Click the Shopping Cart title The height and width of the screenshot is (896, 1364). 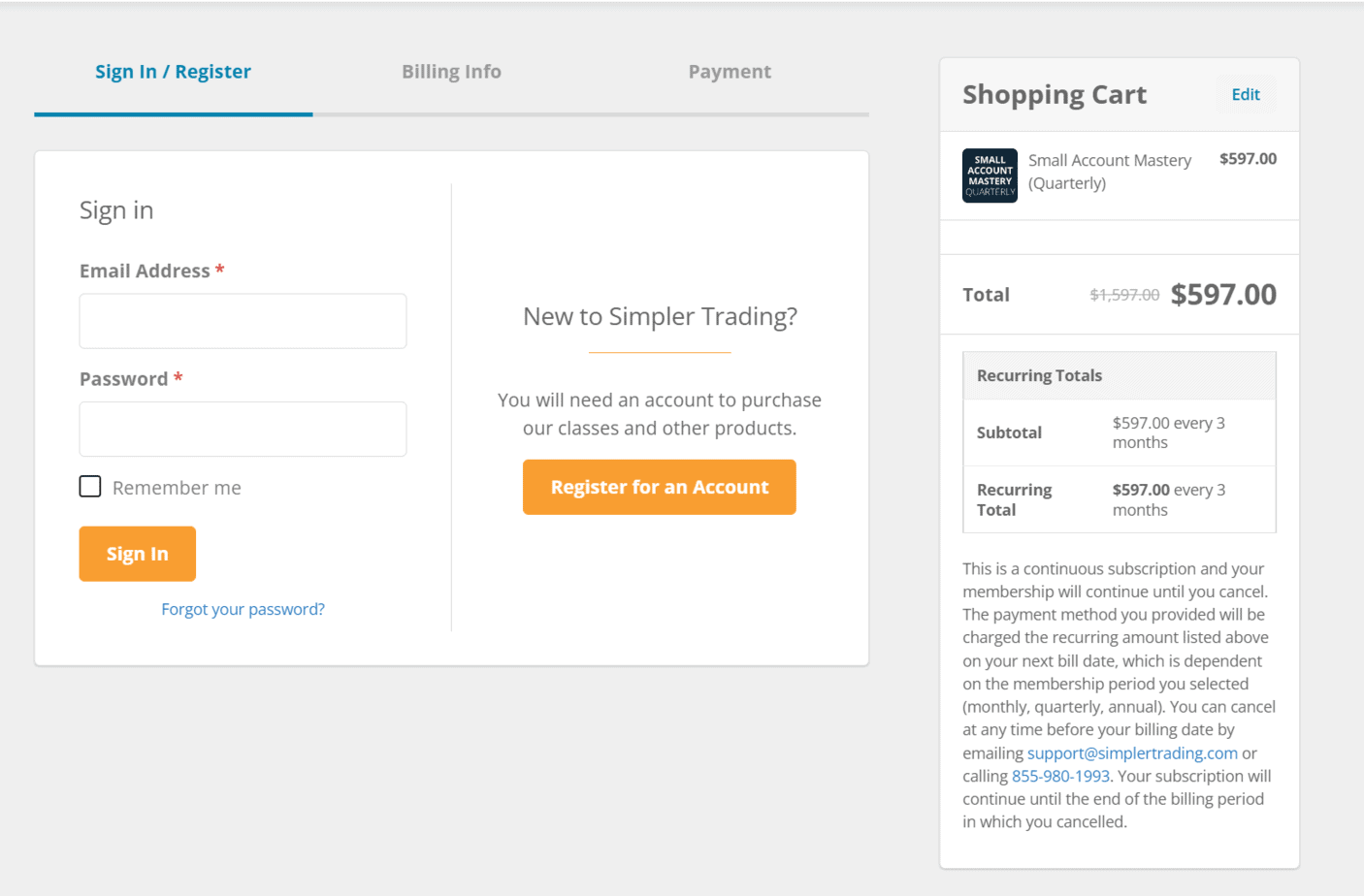tap(1055, 95)
